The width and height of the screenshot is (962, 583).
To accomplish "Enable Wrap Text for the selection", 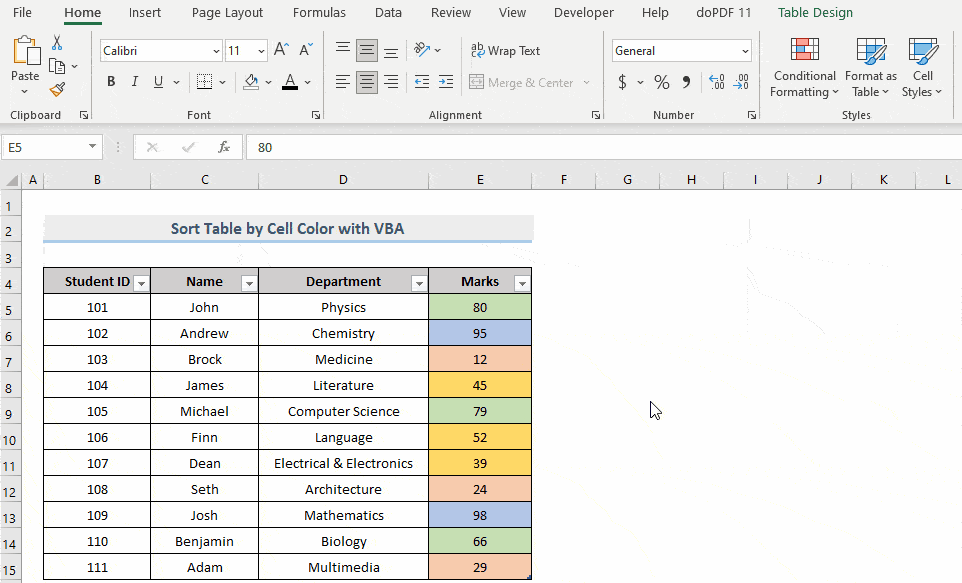I will [506, 50].
